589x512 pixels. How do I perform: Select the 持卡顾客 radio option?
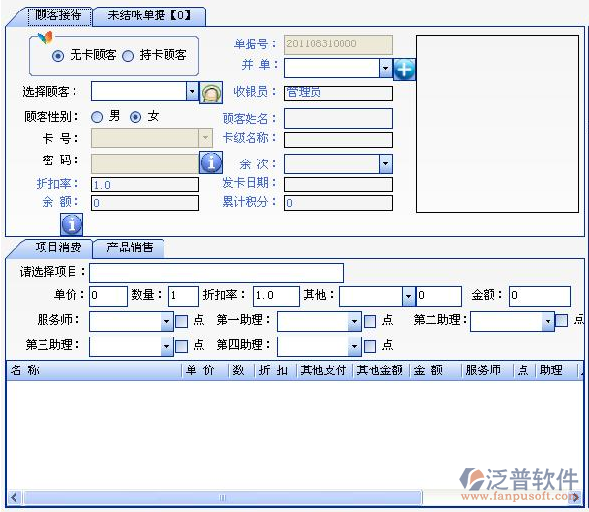tap(128, 56)
